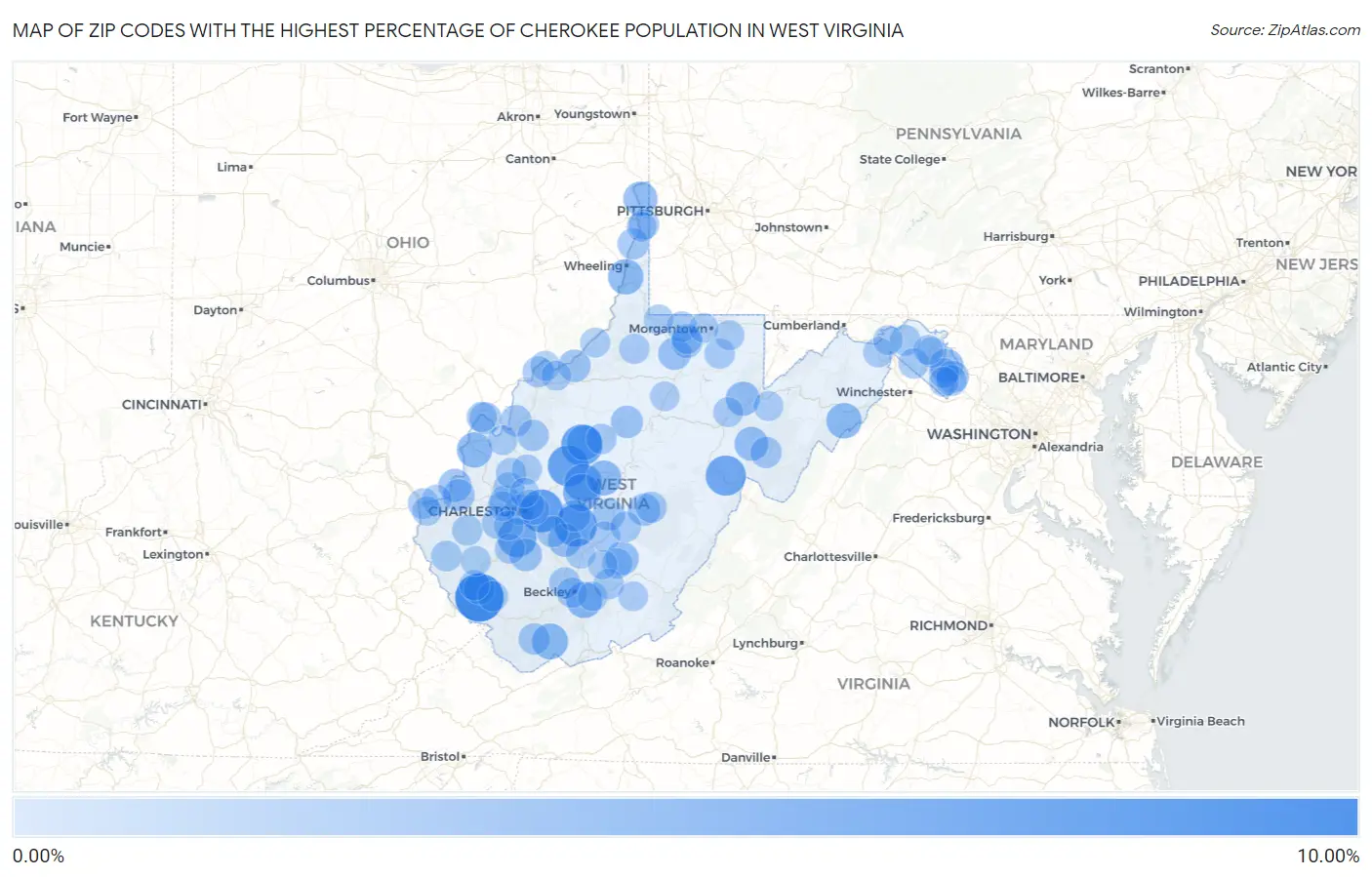Click the Pittsburgh city label
1372x877 pixels.
point(662,211)
